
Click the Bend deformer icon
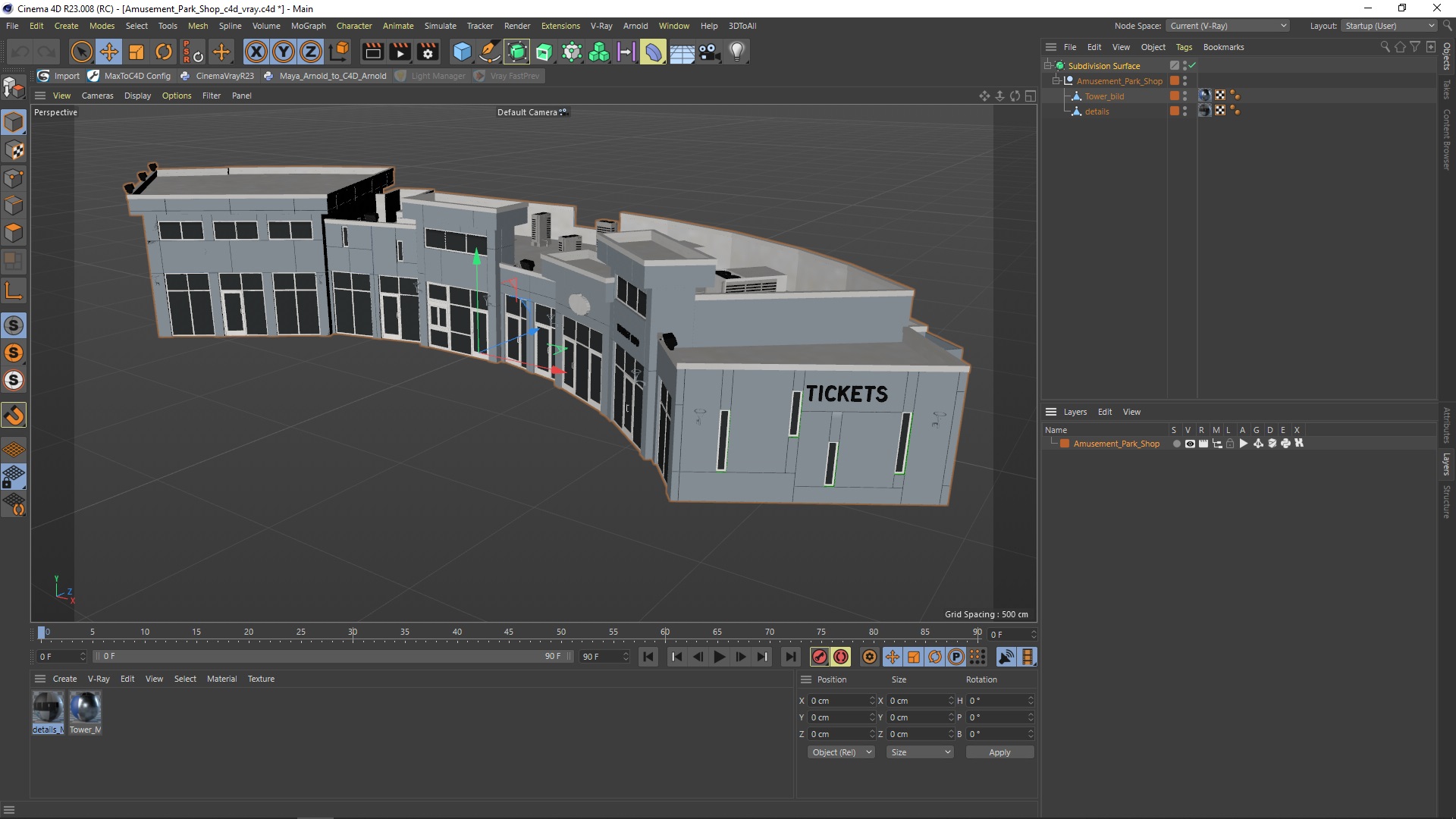[x=653, y=52]
